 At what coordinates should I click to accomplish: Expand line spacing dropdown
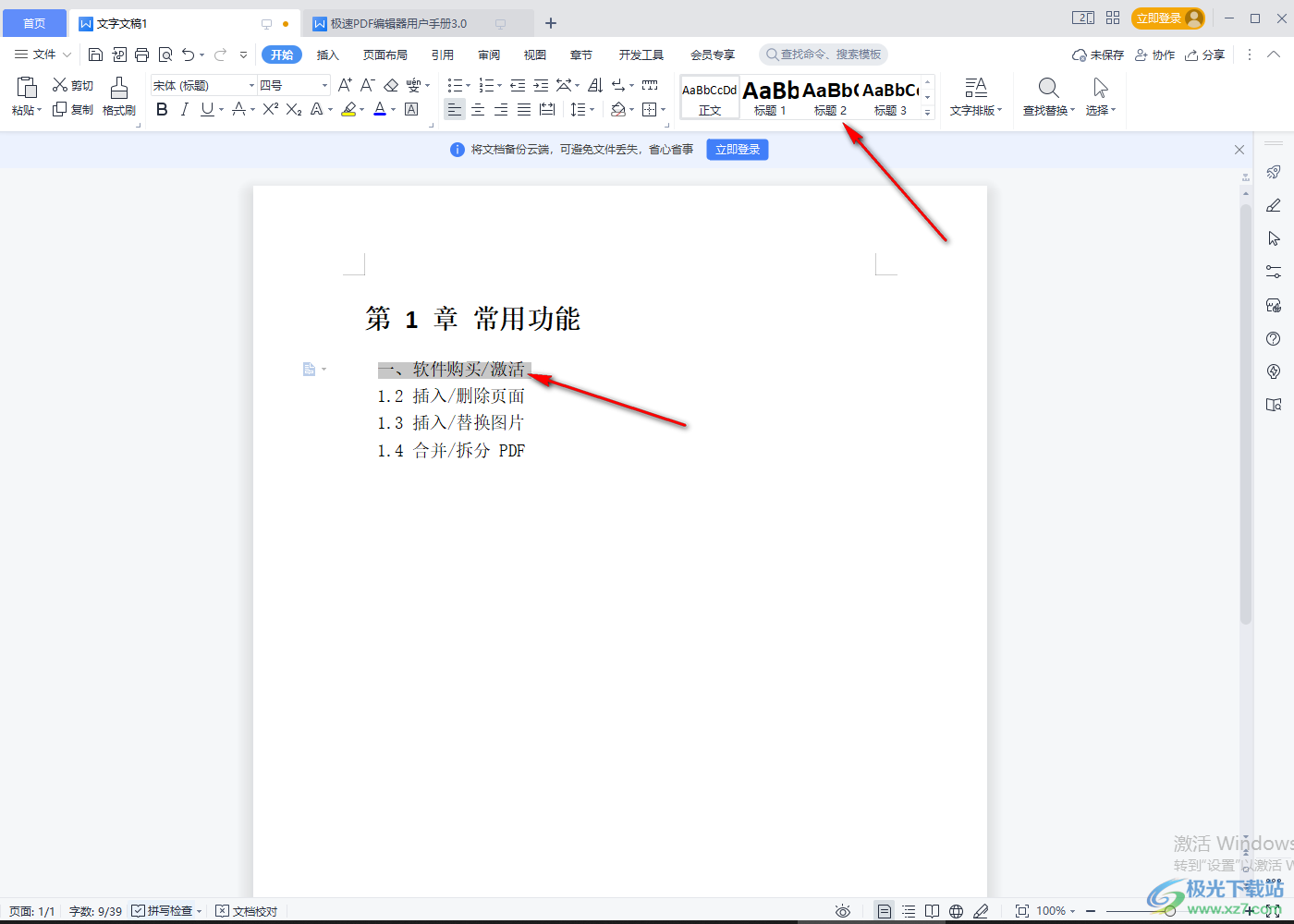[592, 110]
